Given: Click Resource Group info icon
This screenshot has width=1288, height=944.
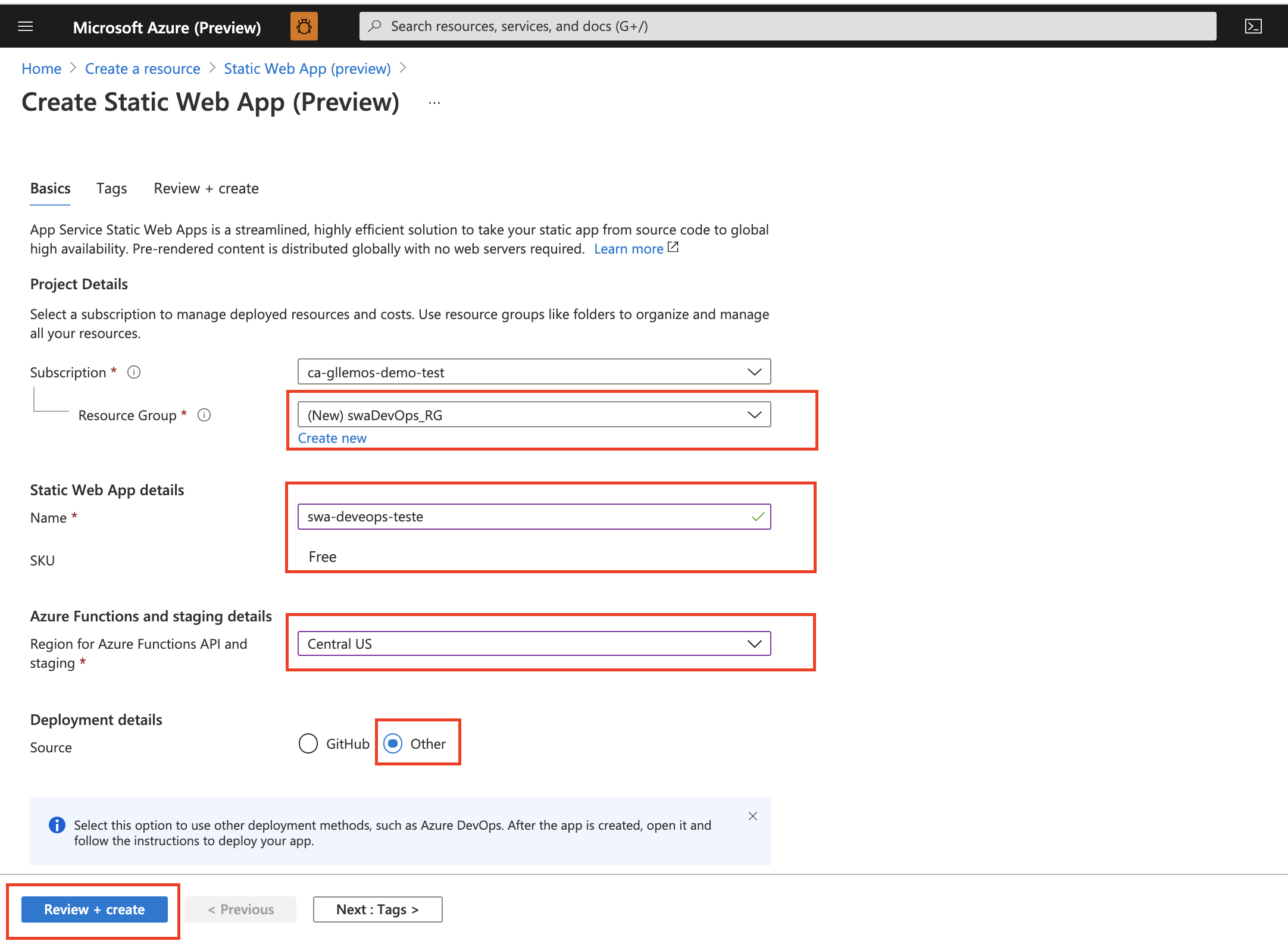Looking at the screenshot, I should tap(204, 415).
